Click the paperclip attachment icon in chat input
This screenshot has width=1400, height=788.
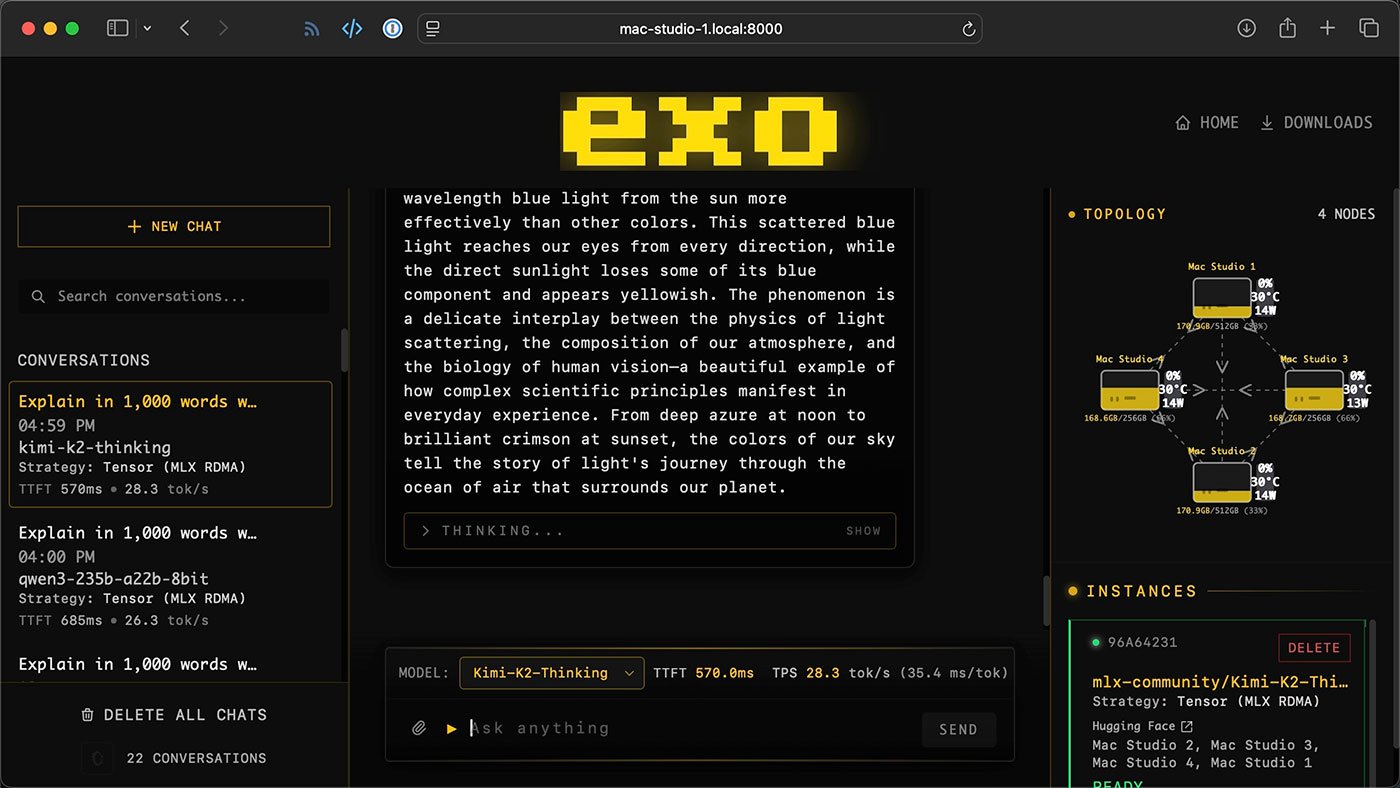coord(419,727)
